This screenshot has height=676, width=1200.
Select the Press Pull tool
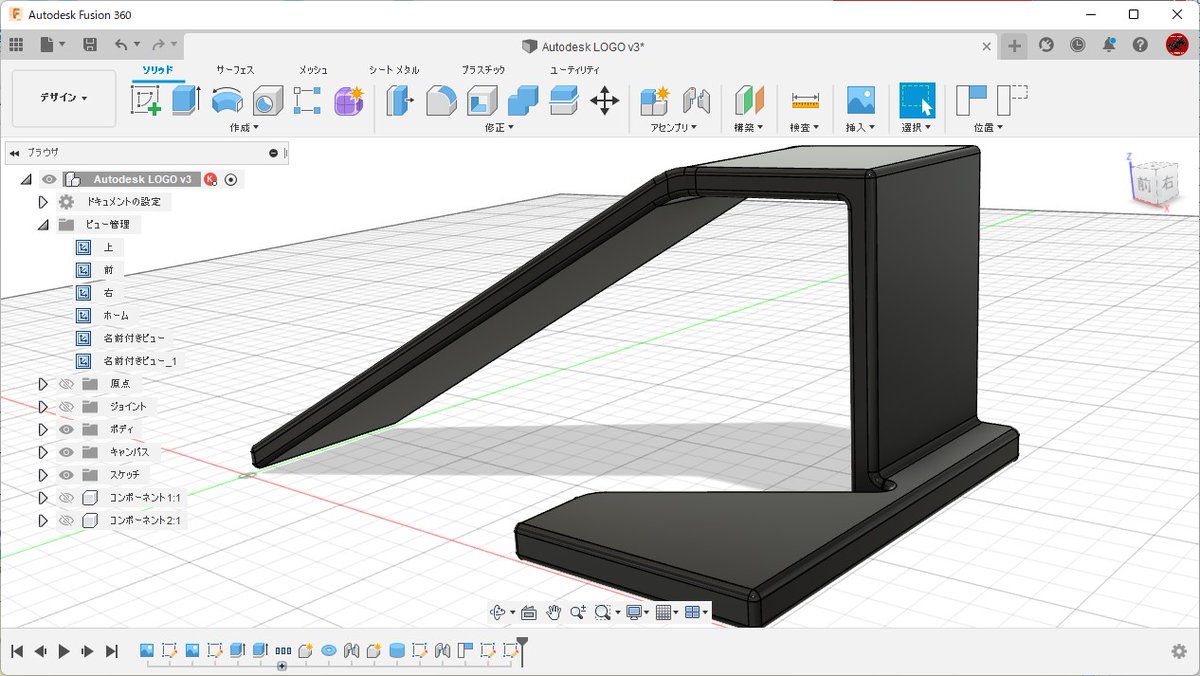(x=400, y=100)
